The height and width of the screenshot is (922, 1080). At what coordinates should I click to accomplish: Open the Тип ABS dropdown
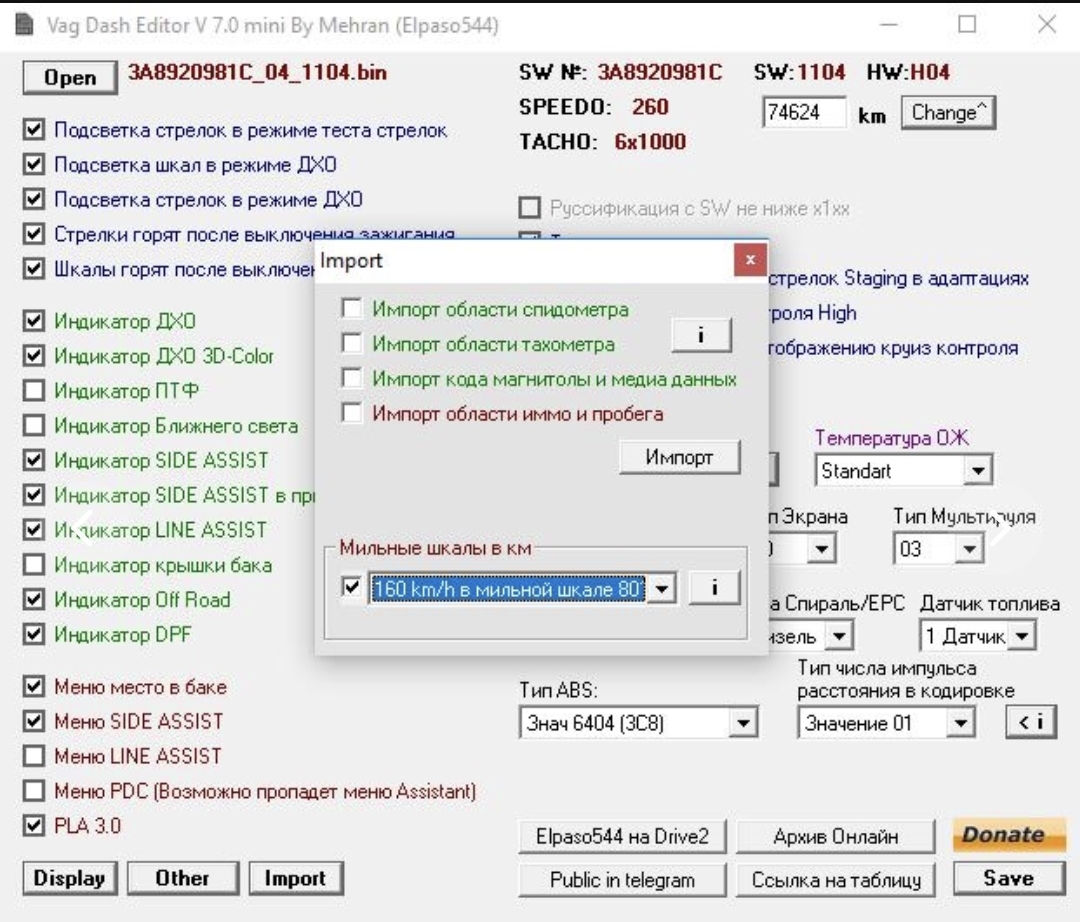(x=742, y=723)
